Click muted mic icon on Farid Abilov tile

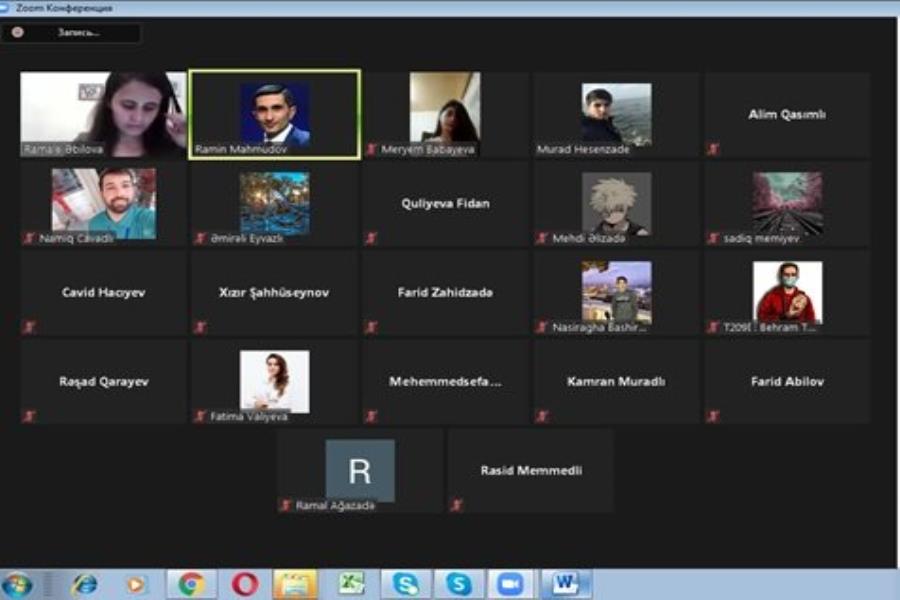[713, 416]
